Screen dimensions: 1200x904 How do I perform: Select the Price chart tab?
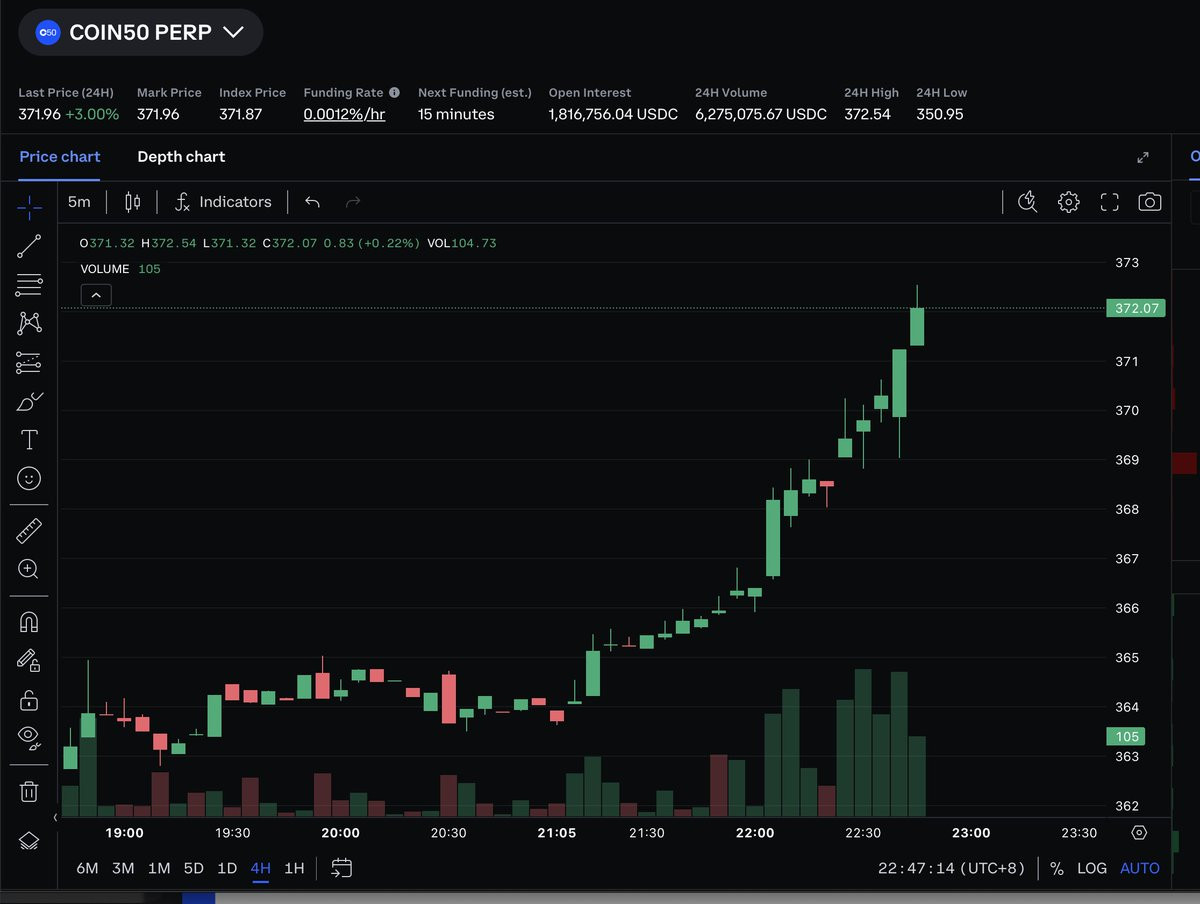click(60, 156)
